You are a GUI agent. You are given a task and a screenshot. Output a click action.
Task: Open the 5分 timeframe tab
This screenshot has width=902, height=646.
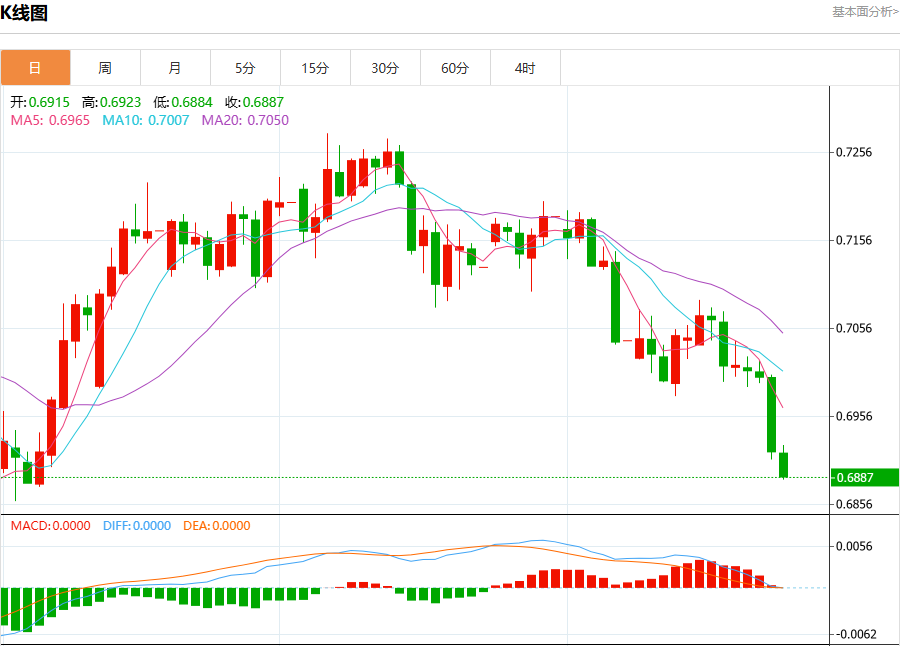pyautogui.click(x=246, y=68)
